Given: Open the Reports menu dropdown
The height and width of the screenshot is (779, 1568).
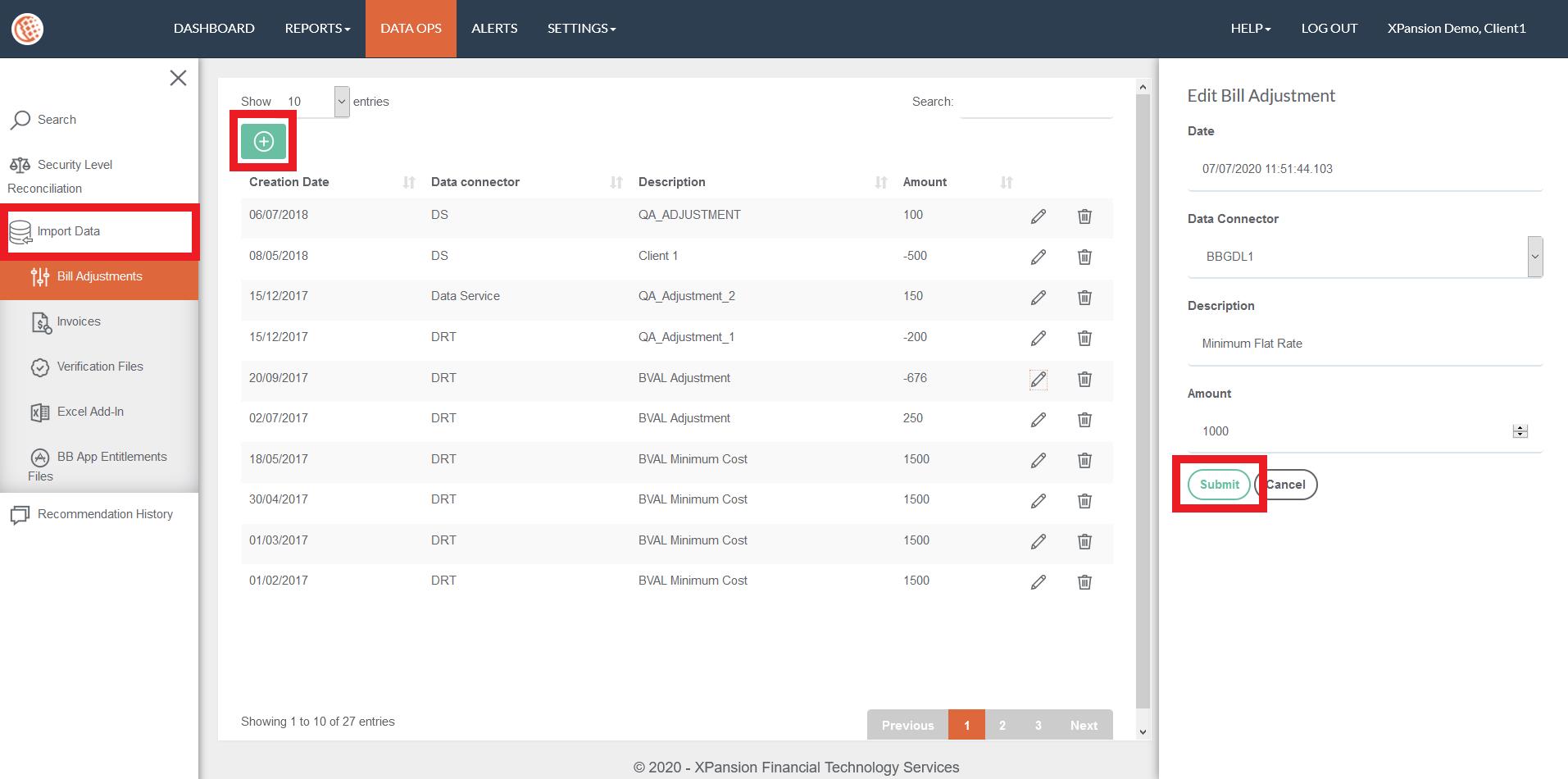Looking at the screenshot, I should point(317,29).
